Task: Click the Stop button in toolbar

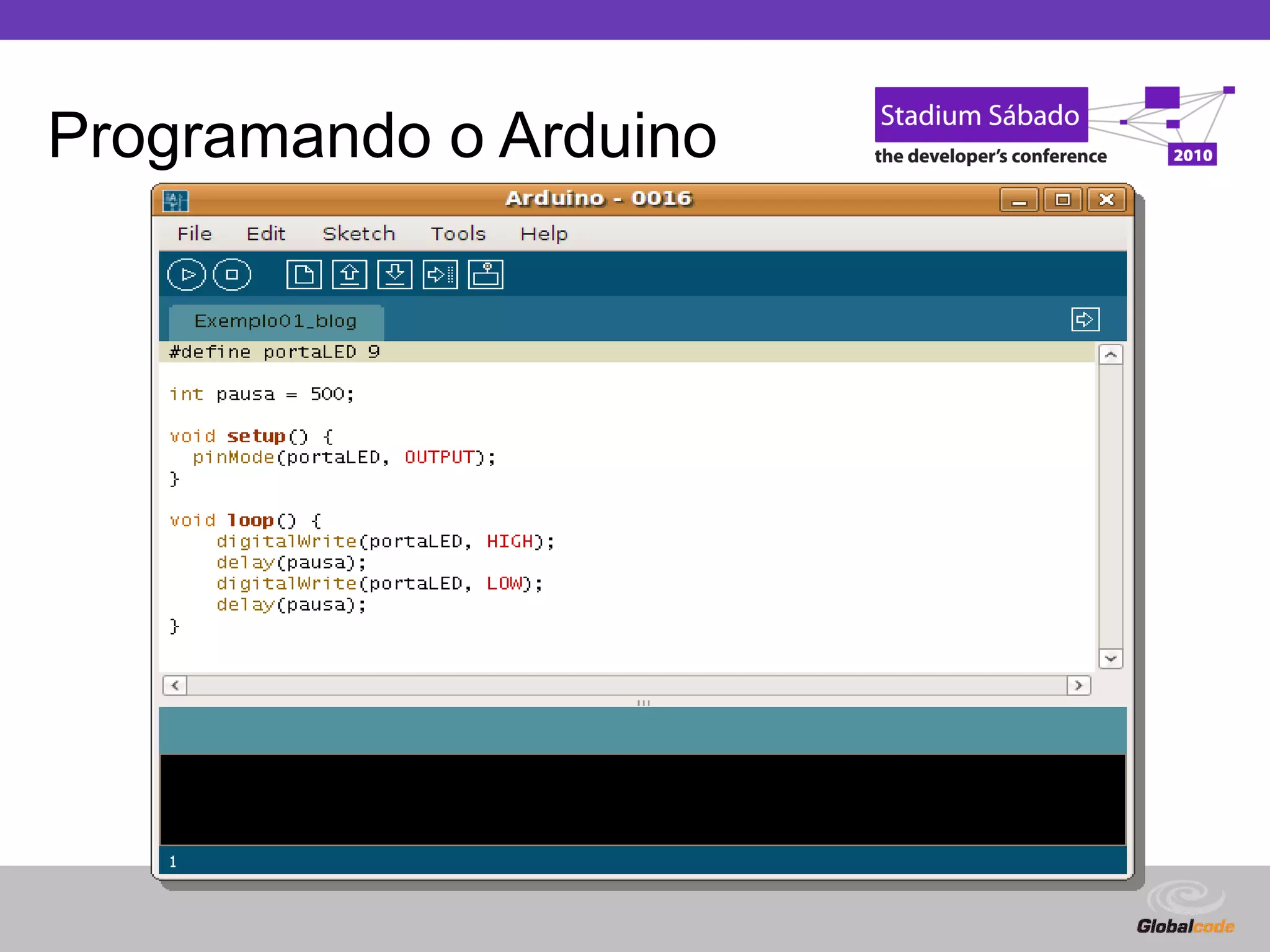Action: tap(232, 275)
